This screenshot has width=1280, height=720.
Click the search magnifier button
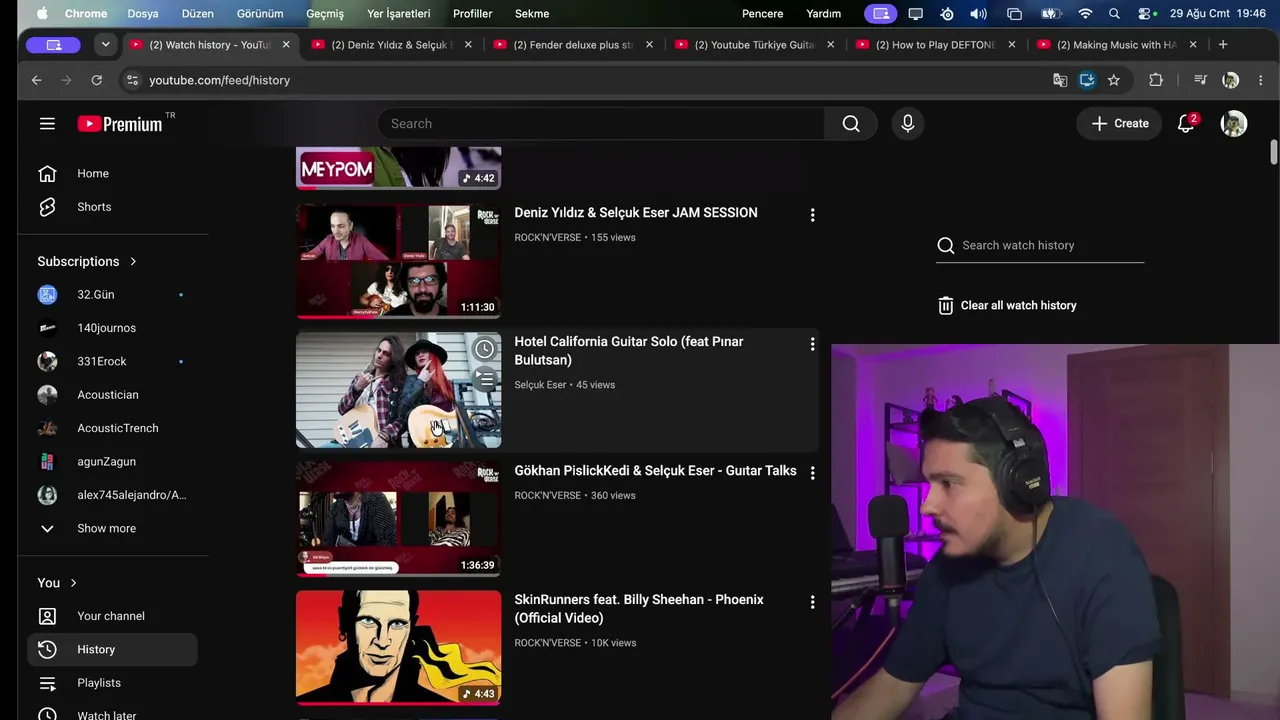(851, 123)
